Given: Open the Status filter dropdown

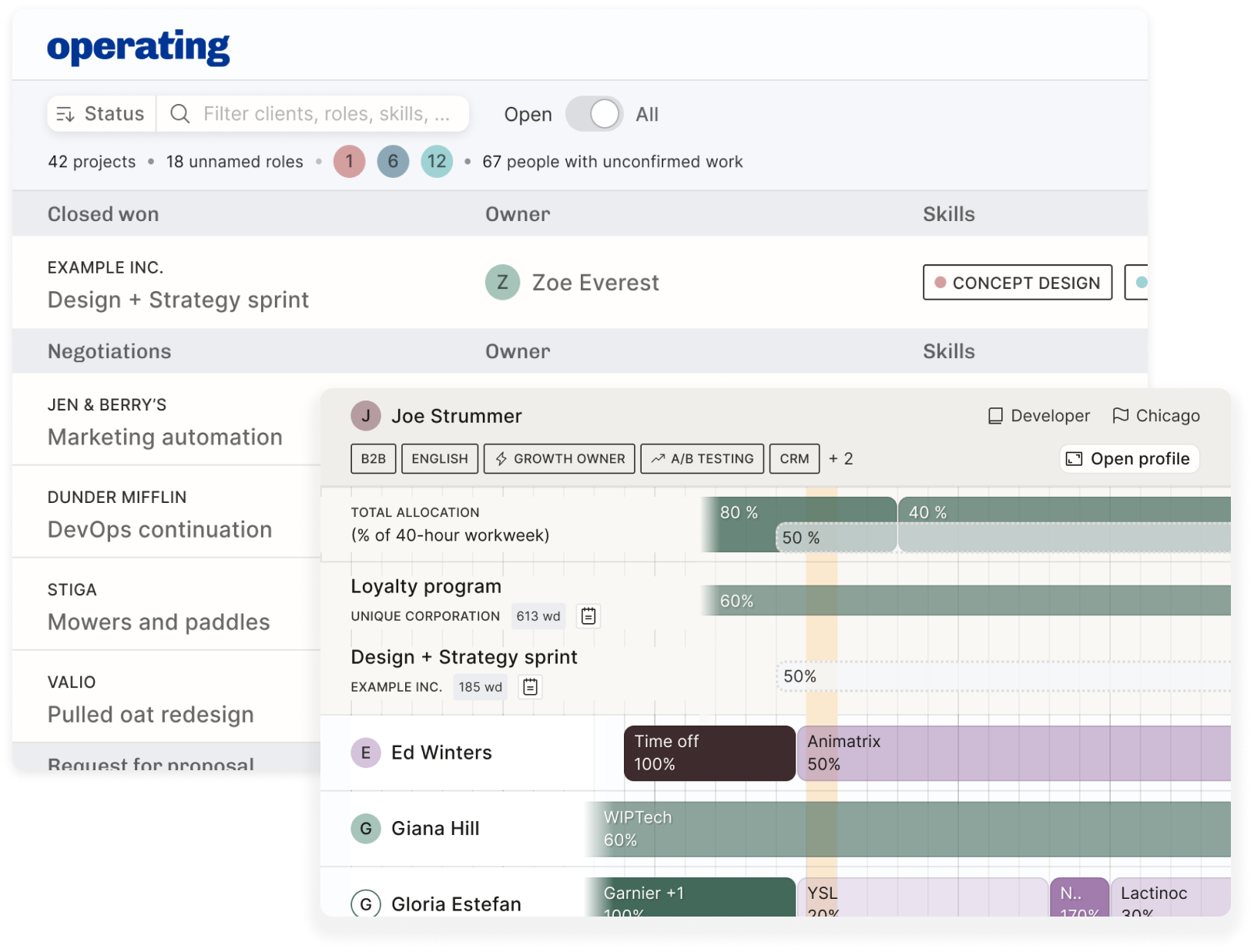Looking at the screenshot, I should [101, 113].
